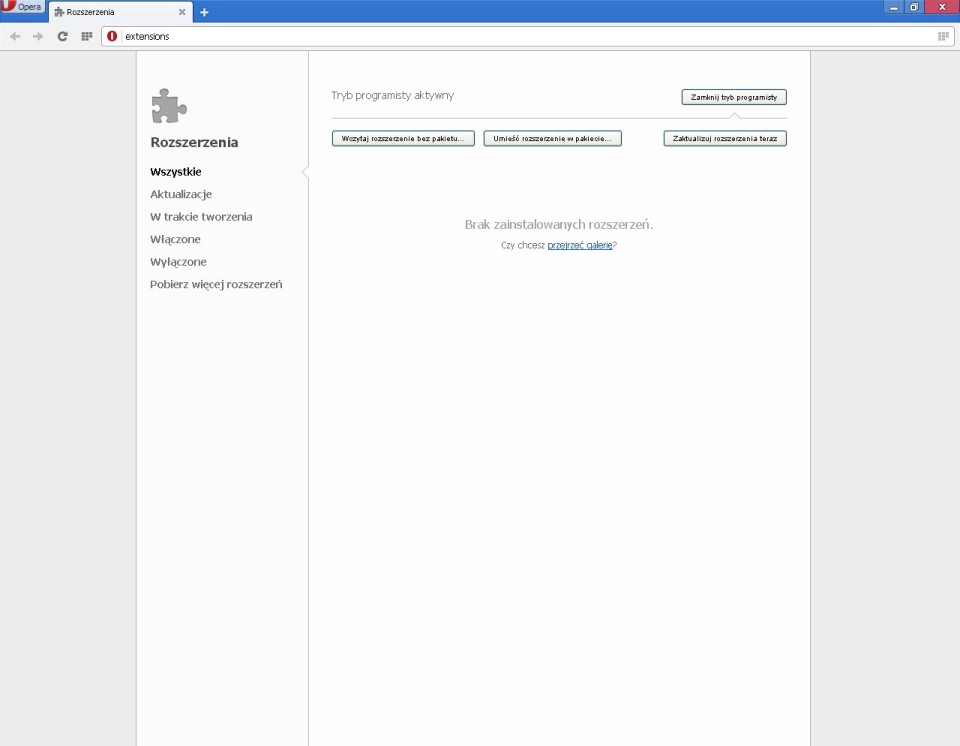Click the Rozszerzenia sidebar heading
960x746 pixels.
click(194, 142)
